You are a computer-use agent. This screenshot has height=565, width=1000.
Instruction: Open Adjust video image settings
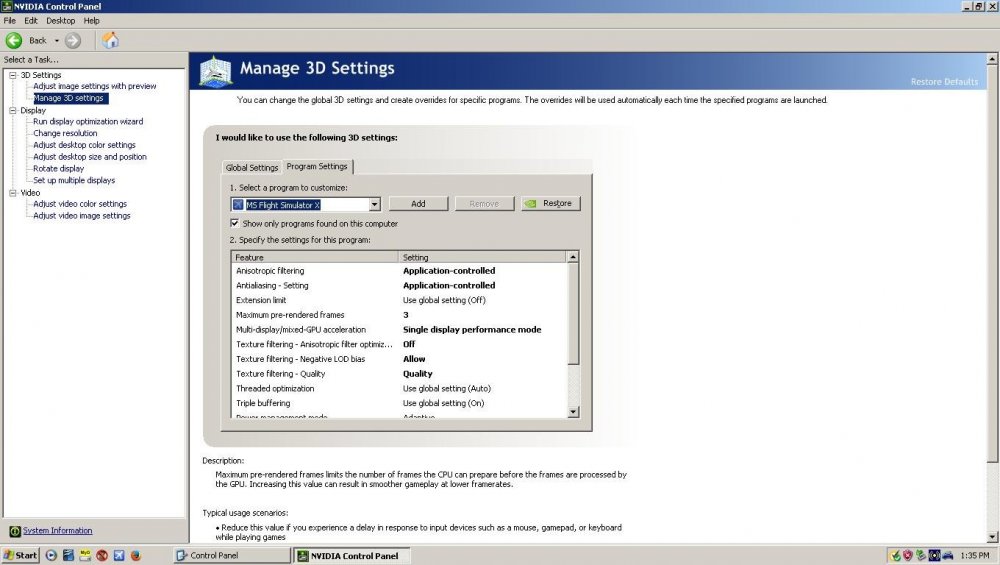(x=82, y=216)
